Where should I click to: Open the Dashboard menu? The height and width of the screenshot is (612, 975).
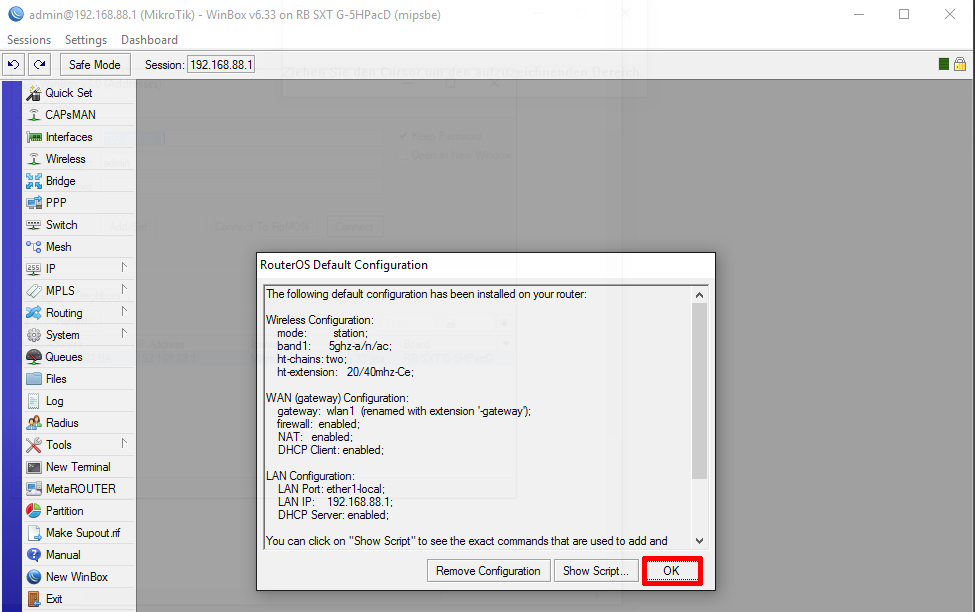149,40
